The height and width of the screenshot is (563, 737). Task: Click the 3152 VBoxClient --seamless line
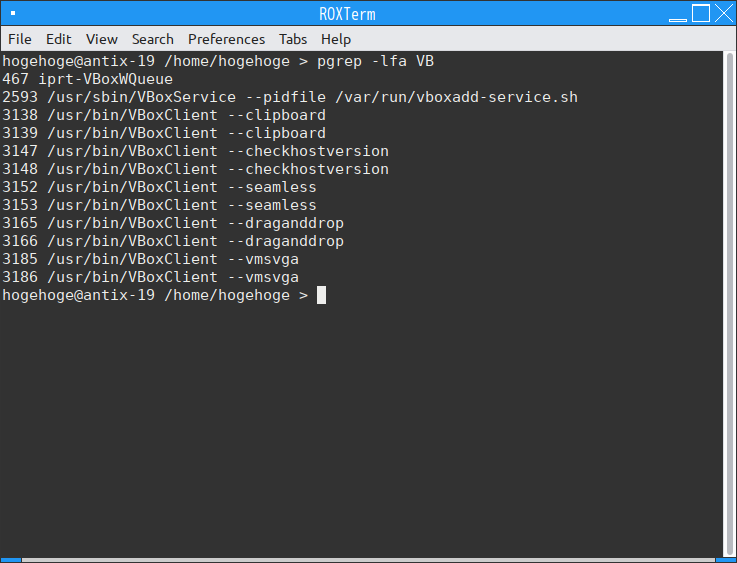pos(159,187)
